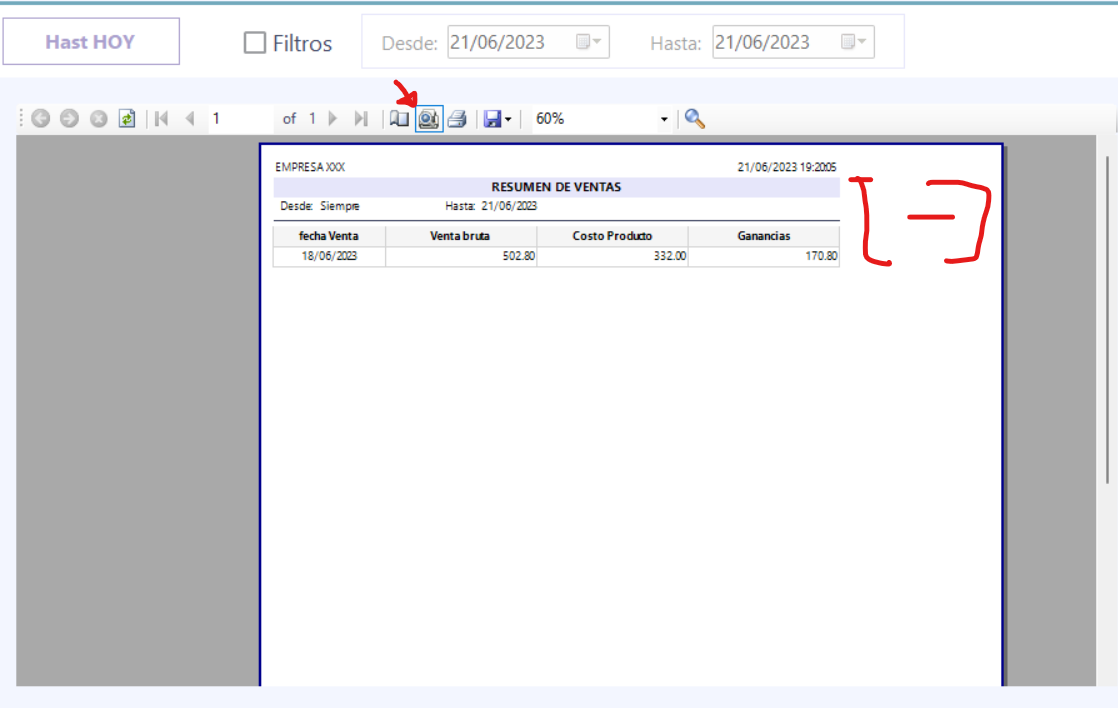This screenshot has height=708, width=1118.
Task: Enable the Filtros checkbox
Action: (255, 43)
